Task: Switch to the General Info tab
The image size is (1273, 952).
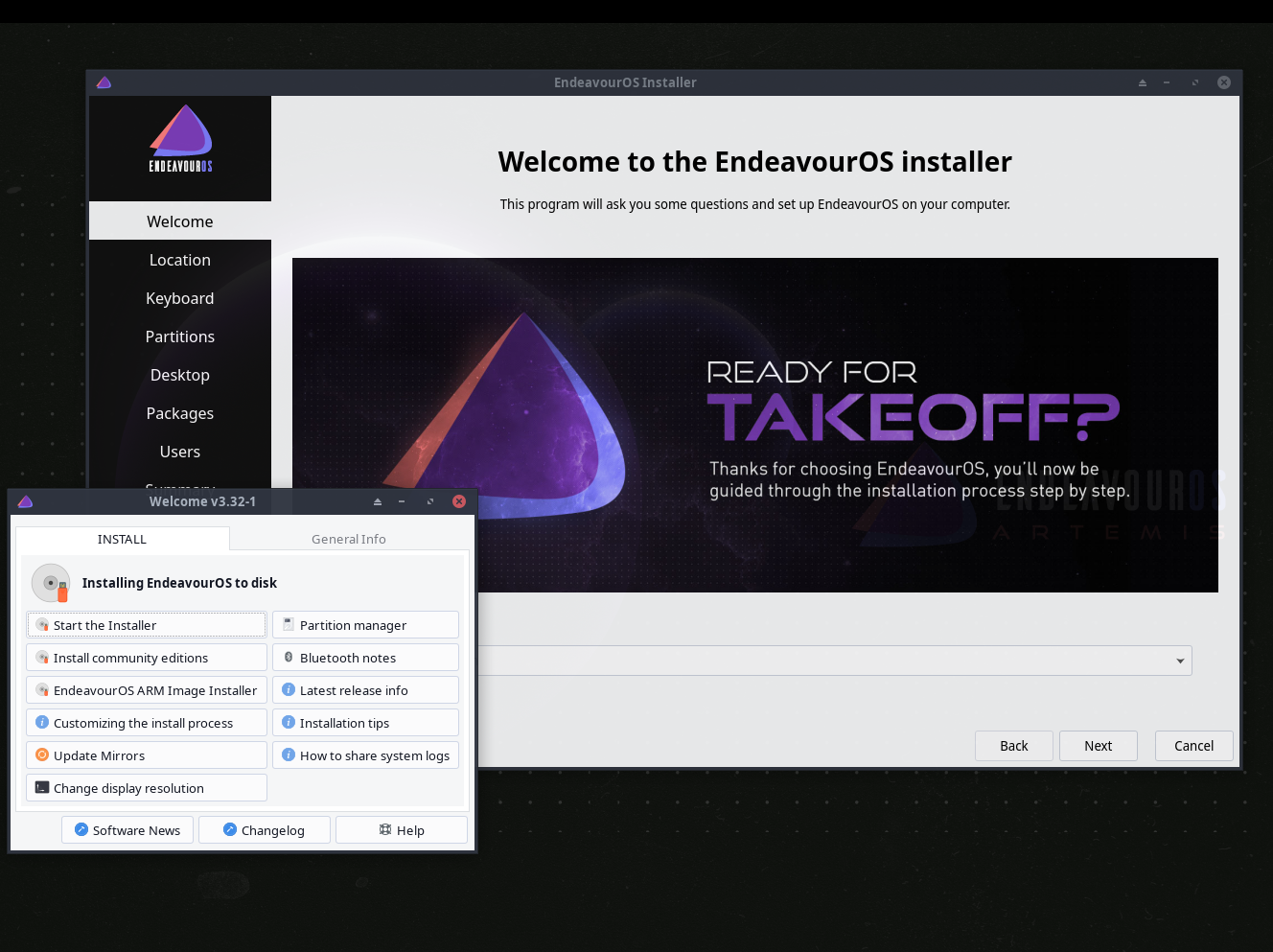Action: pyautogui.click(x=348, y=539)
